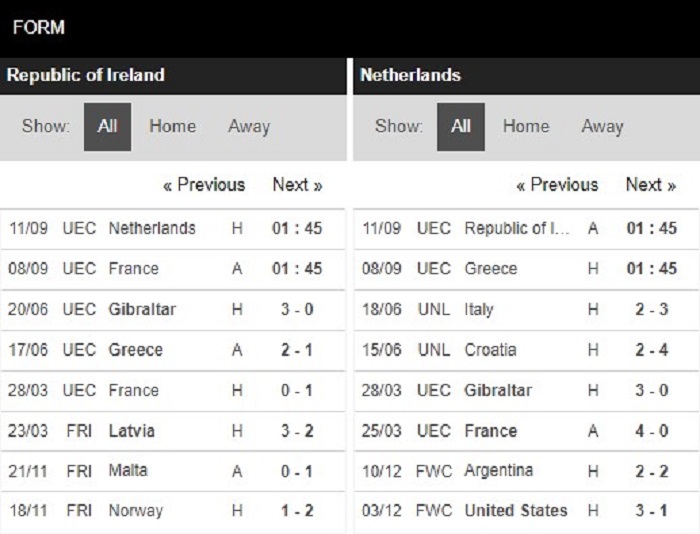Open the United States 3 - 1 result
700x534 pixels.
(527, 512)
